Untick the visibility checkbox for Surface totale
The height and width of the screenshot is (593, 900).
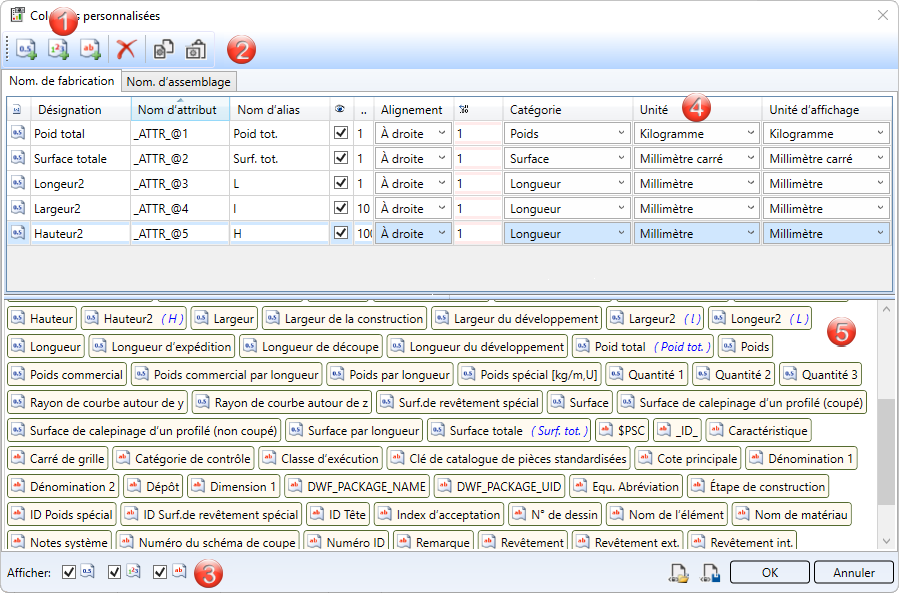click(341, 157)
